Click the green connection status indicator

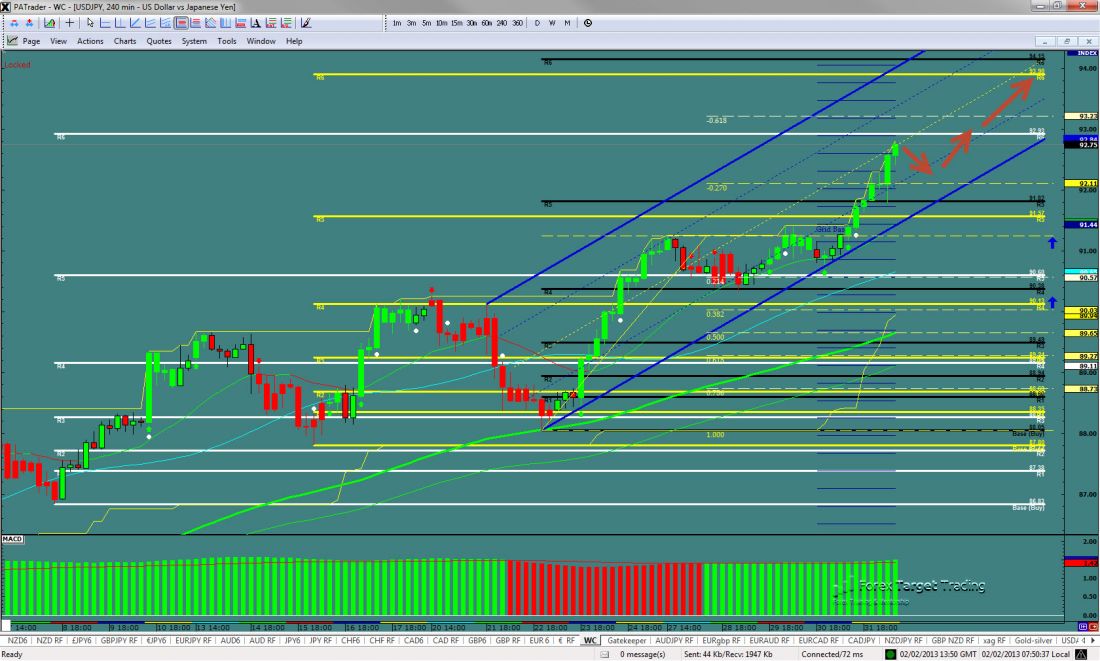[x=889, y=654]
